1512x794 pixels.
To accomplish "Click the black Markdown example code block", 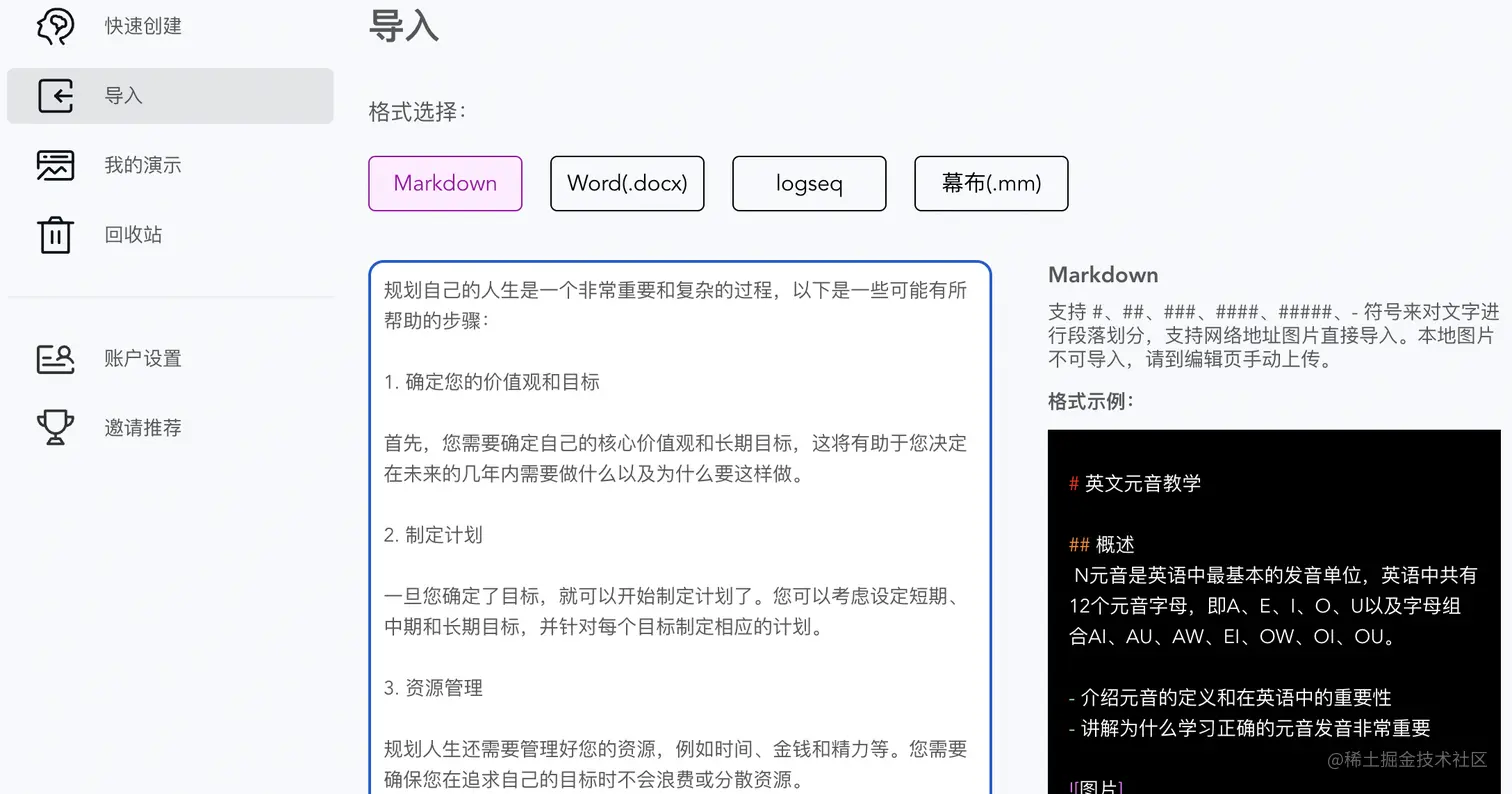I will (x=1274, y=612).
